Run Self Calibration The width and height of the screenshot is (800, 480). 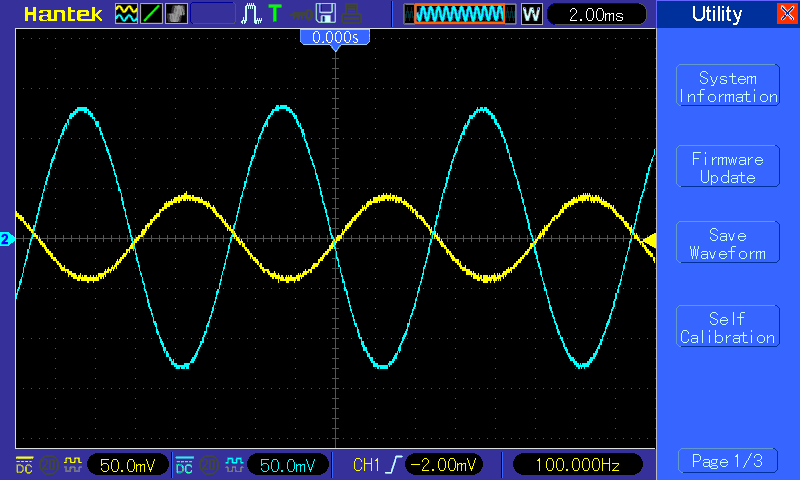click(x=728, y=326)
